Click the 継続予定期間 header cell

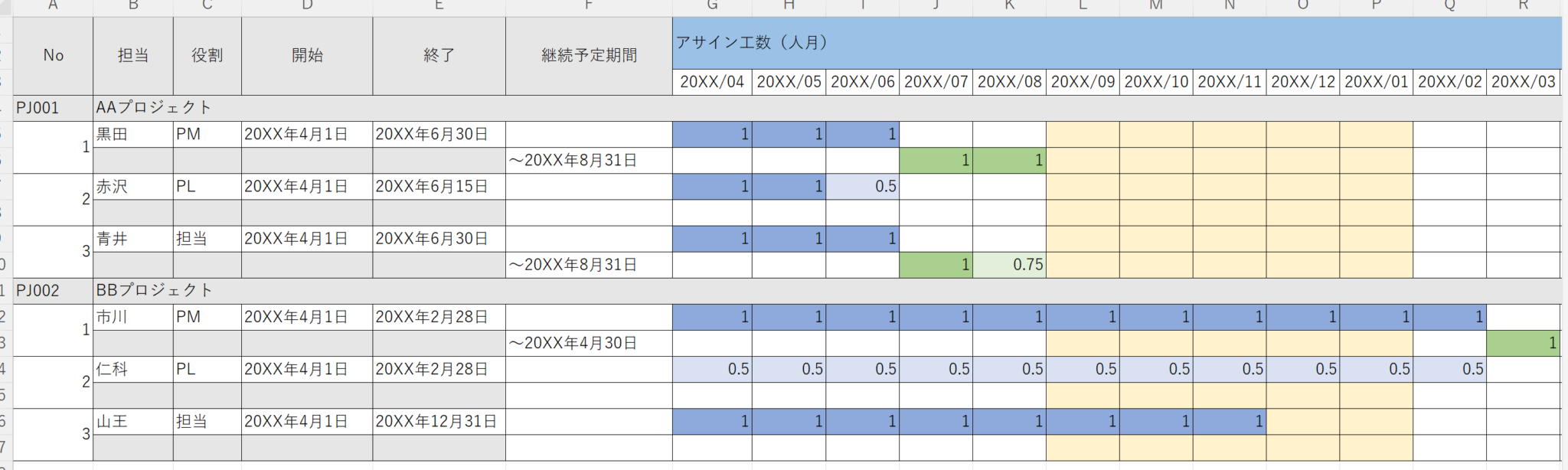(589, 56)
